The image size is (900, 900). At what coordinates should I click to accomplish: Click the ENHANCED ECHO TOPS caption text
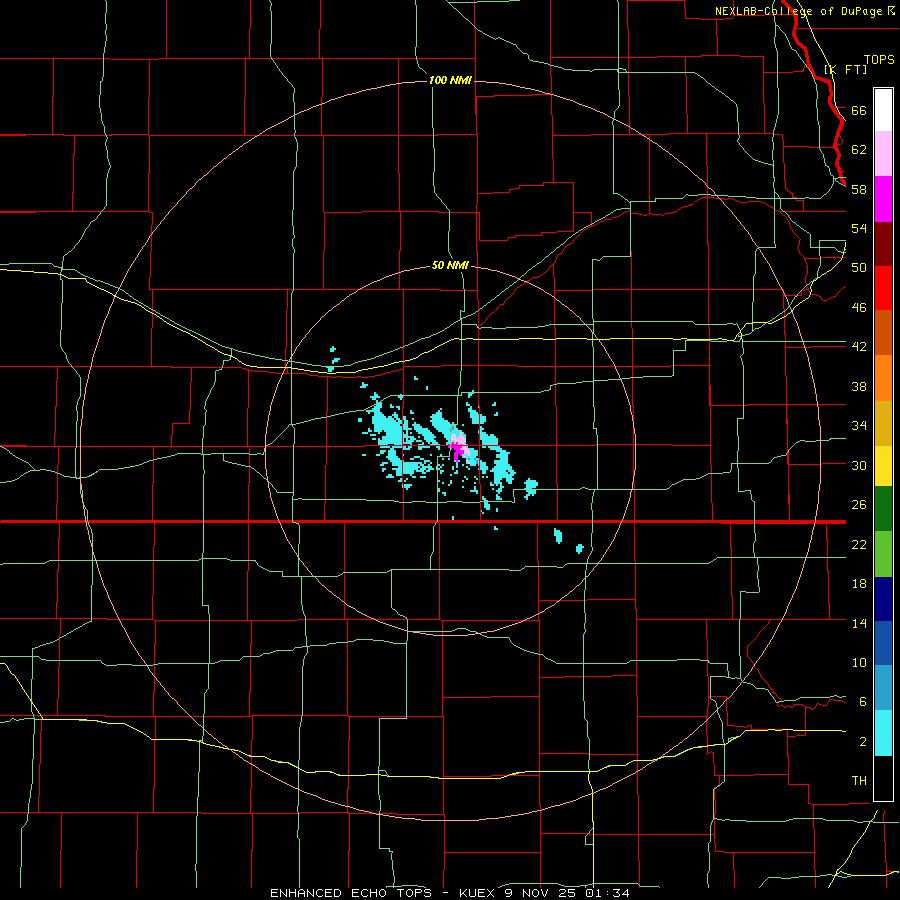click(x=351, y=893)
